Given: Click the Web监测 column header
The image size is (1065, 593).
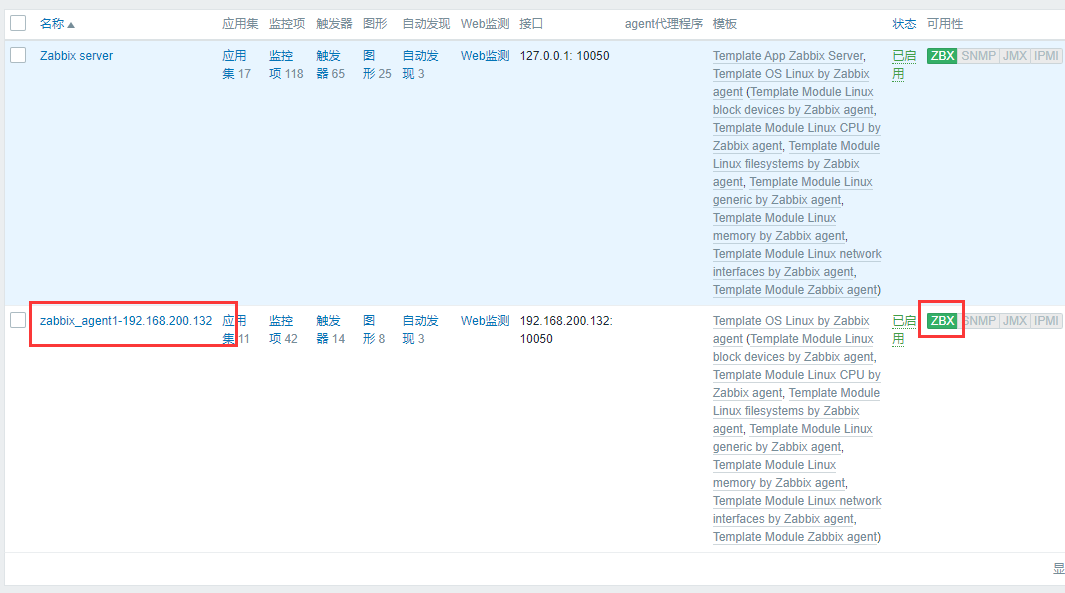Looking at the screenshot, I should 485,24.
